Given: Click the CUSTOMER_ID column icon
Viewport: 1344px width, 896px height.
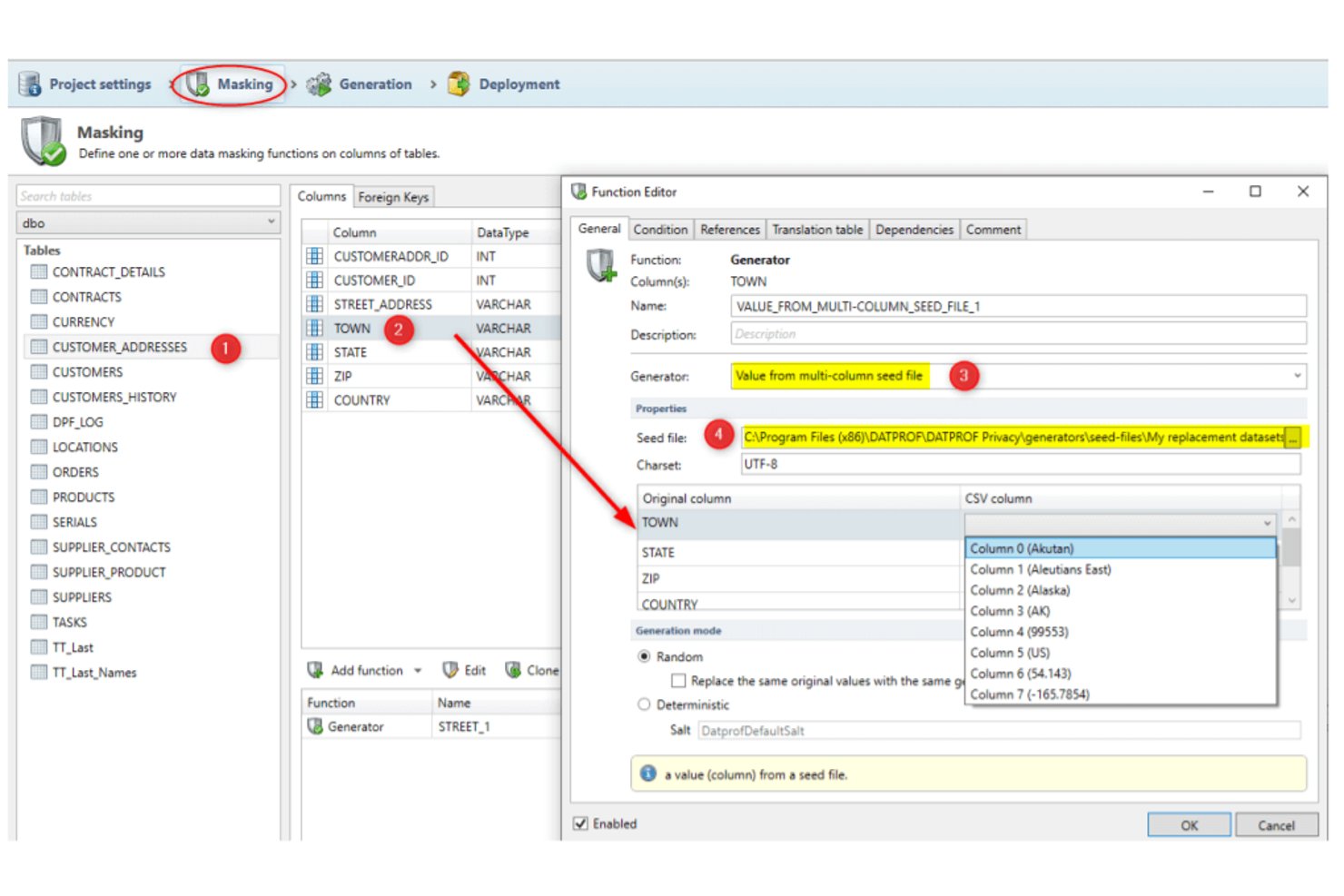Looking at the screenshot, I should pyautogui.click(x=315, y=280).
